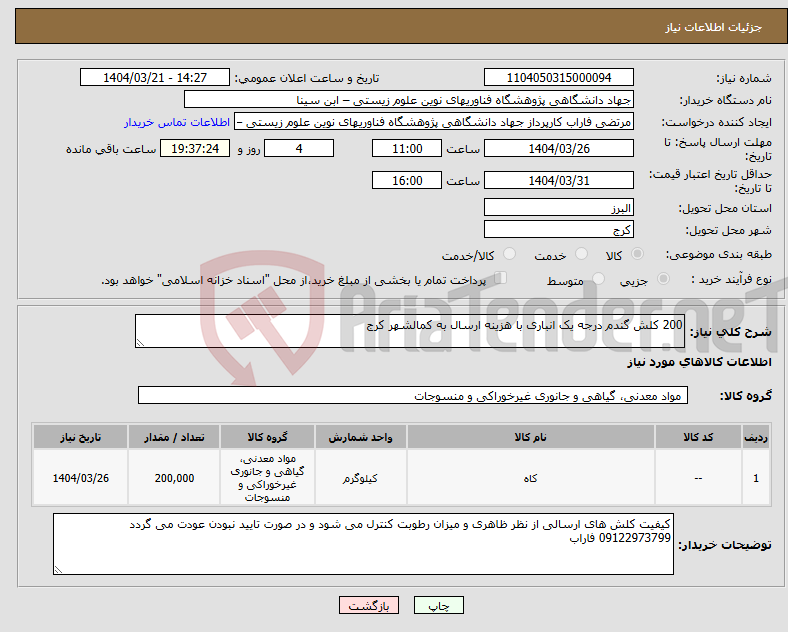Click the جزئیات اطلاعات نیاز page title

point(714,27)
